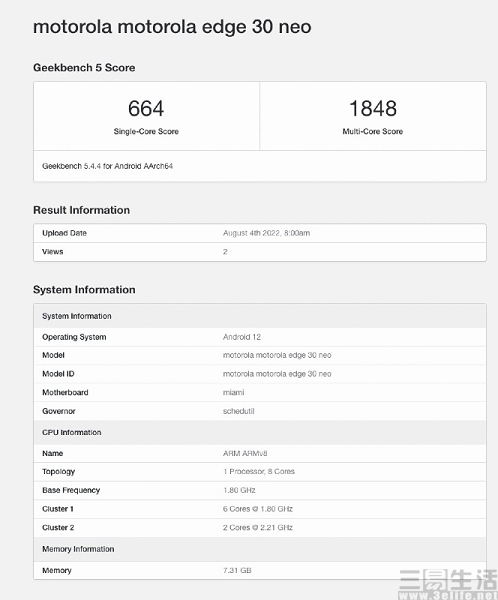Click the multi-core score value 1848
This screenshot has width=498, height=600.
(373, 108)
